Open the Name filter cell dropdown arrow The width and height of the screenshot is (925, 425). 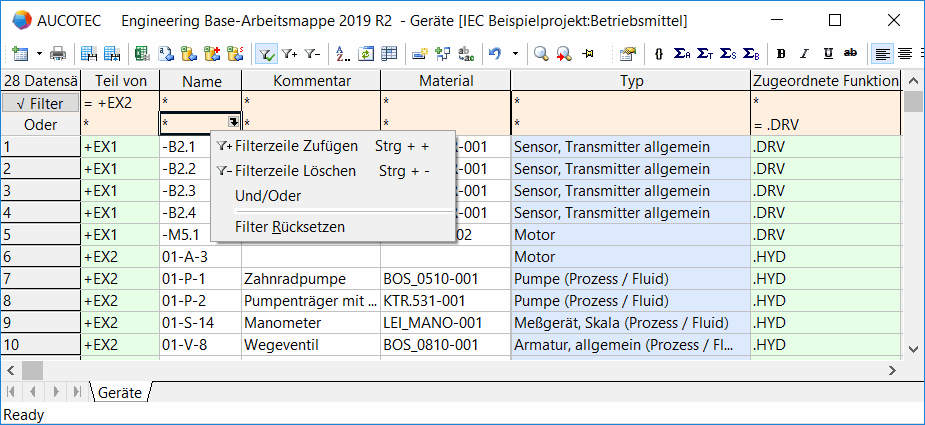click(x=233, y=123)
